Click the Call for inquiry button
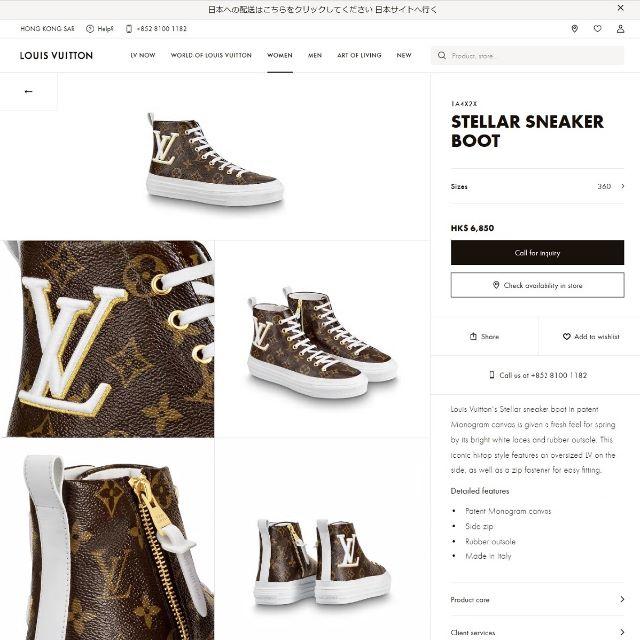Screen dimensions: 640x640 [537, 253]
